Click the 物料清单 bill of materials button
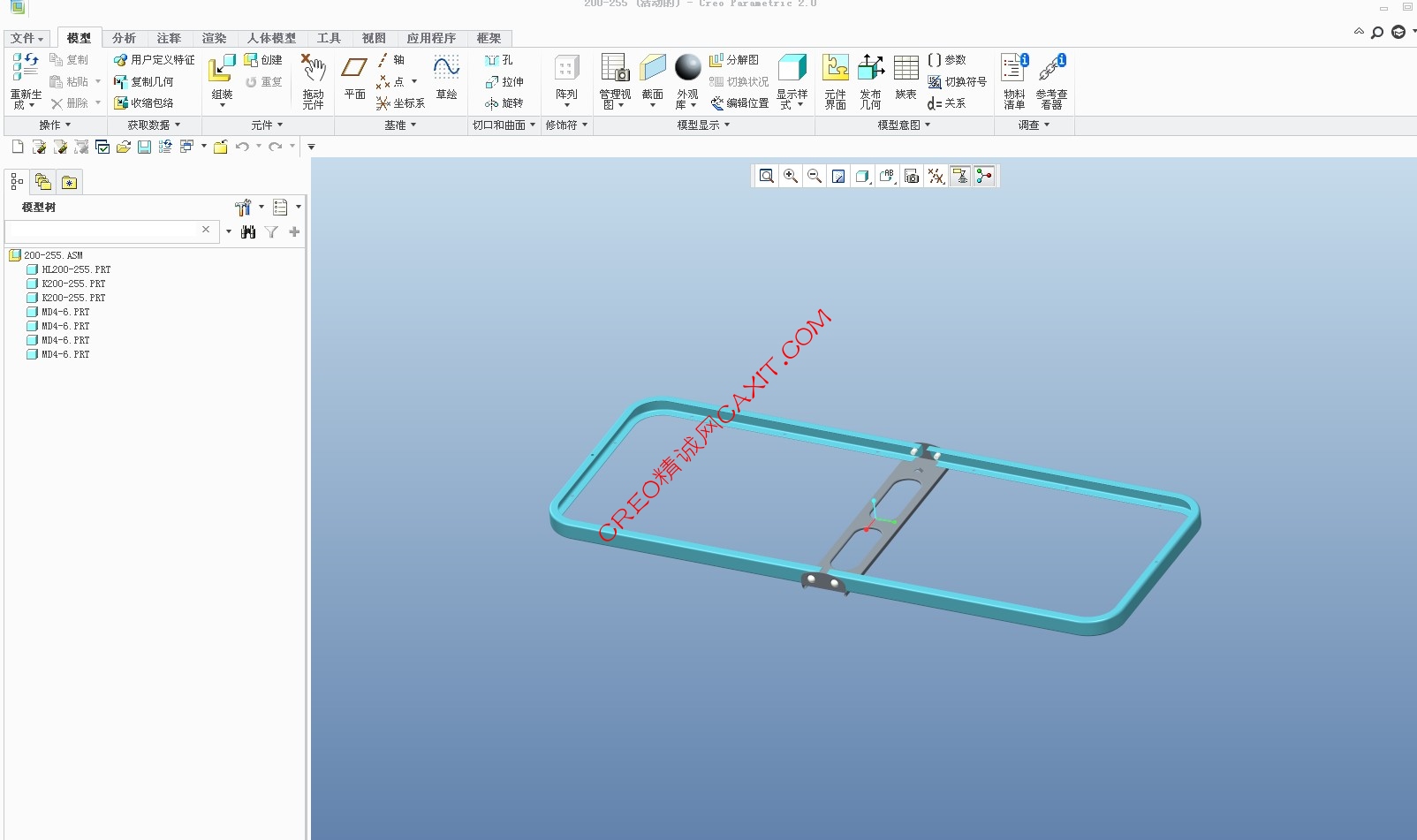 click(1014, 80)
